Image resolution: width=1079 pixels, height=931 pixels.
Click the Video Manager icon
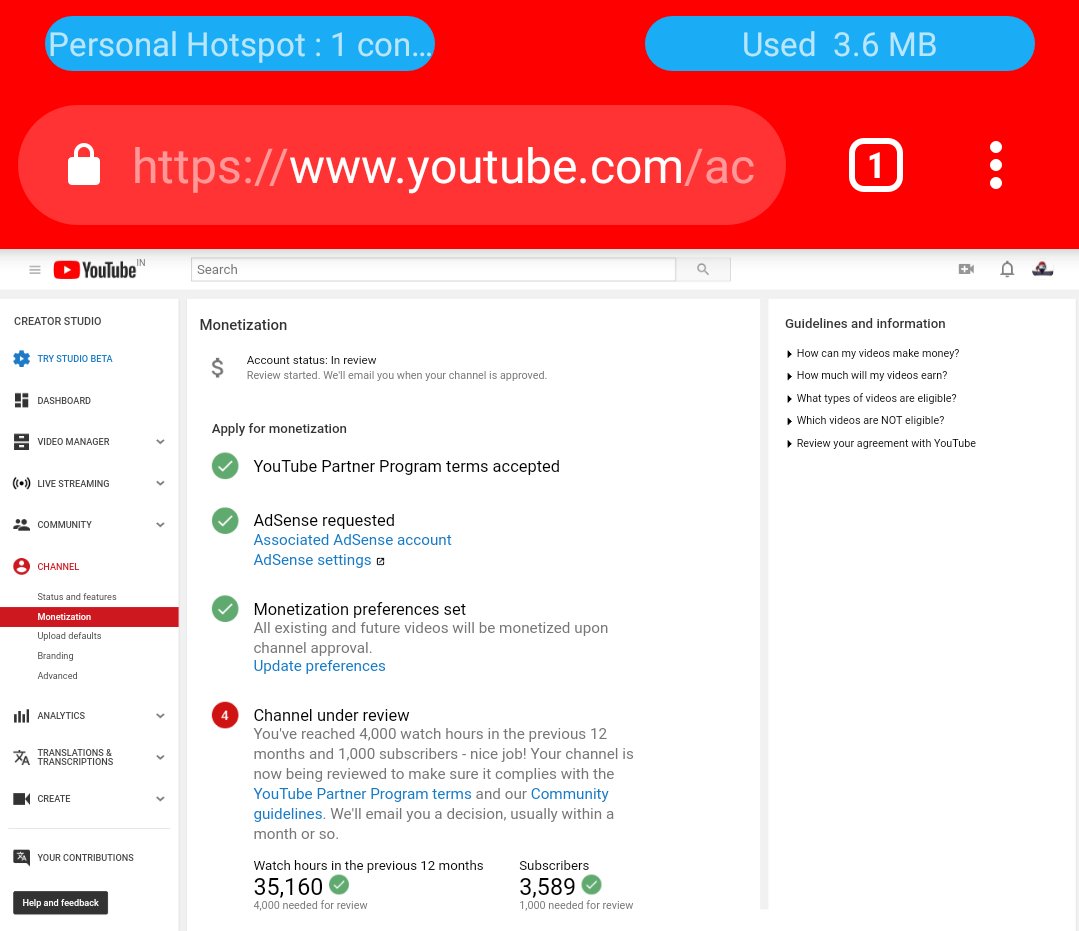click(21, 442)
